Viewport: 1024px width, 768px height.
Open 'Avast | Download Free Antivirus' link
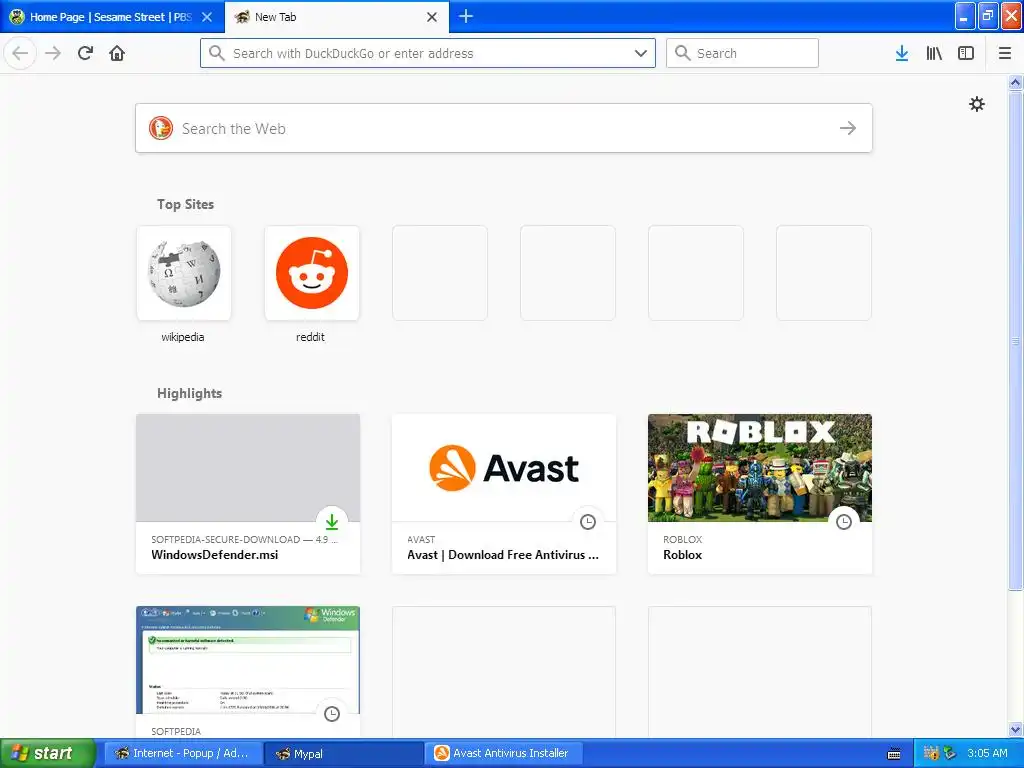coord(503,554)
